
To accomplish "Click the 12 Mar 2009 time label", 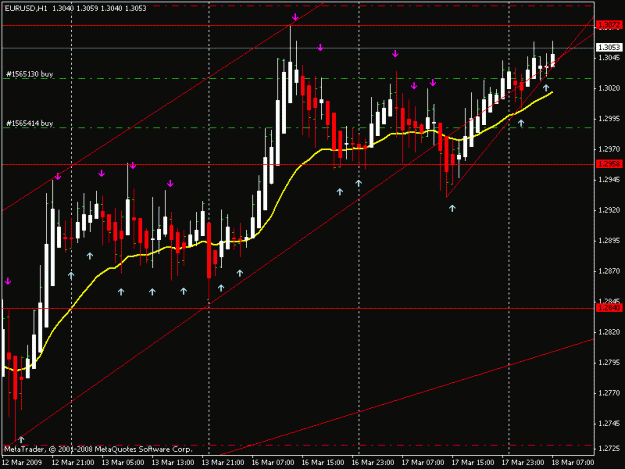I will 22,462.
